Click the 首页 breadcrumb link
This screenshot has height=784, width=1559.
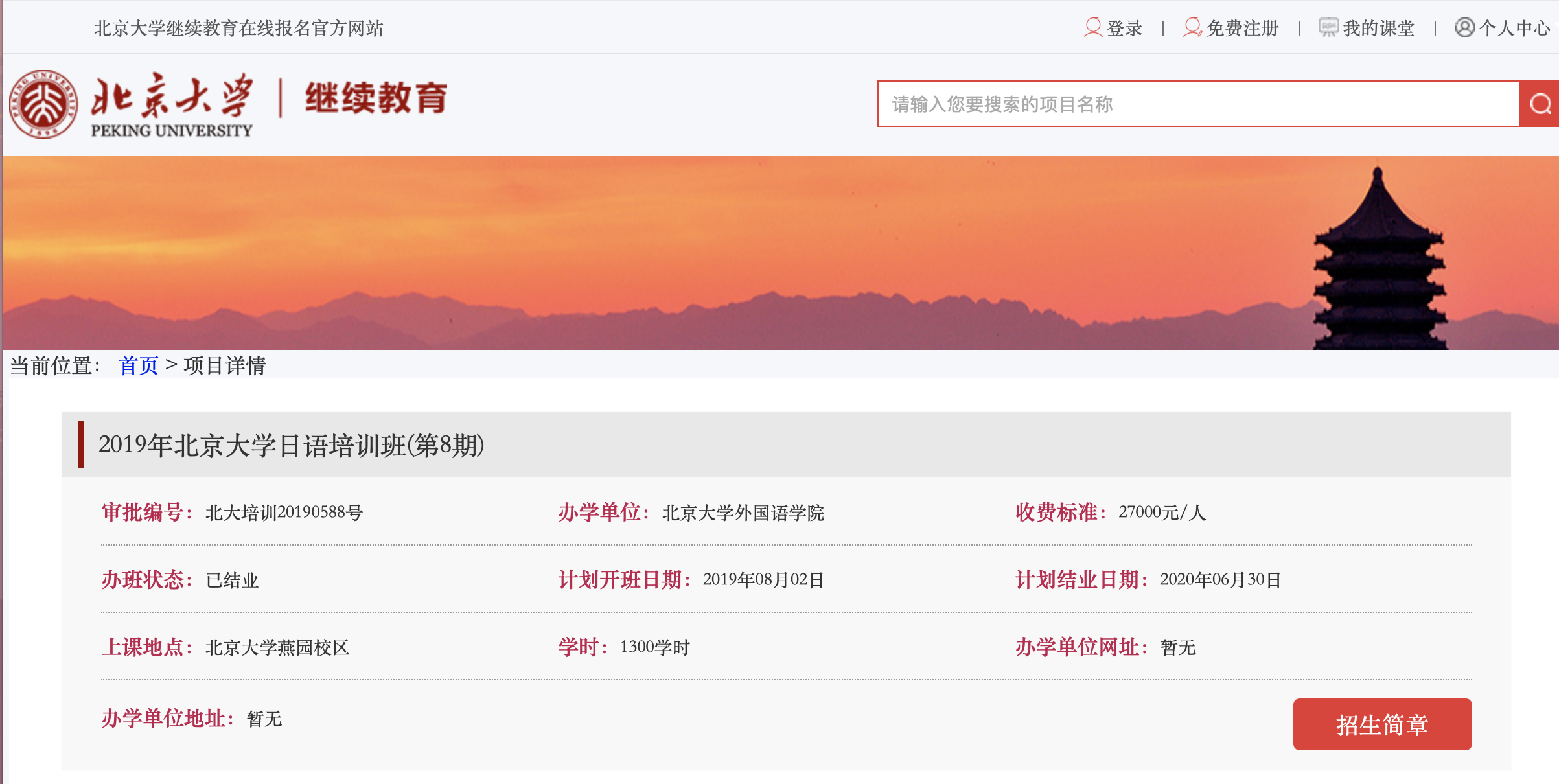tap(138, 365)
